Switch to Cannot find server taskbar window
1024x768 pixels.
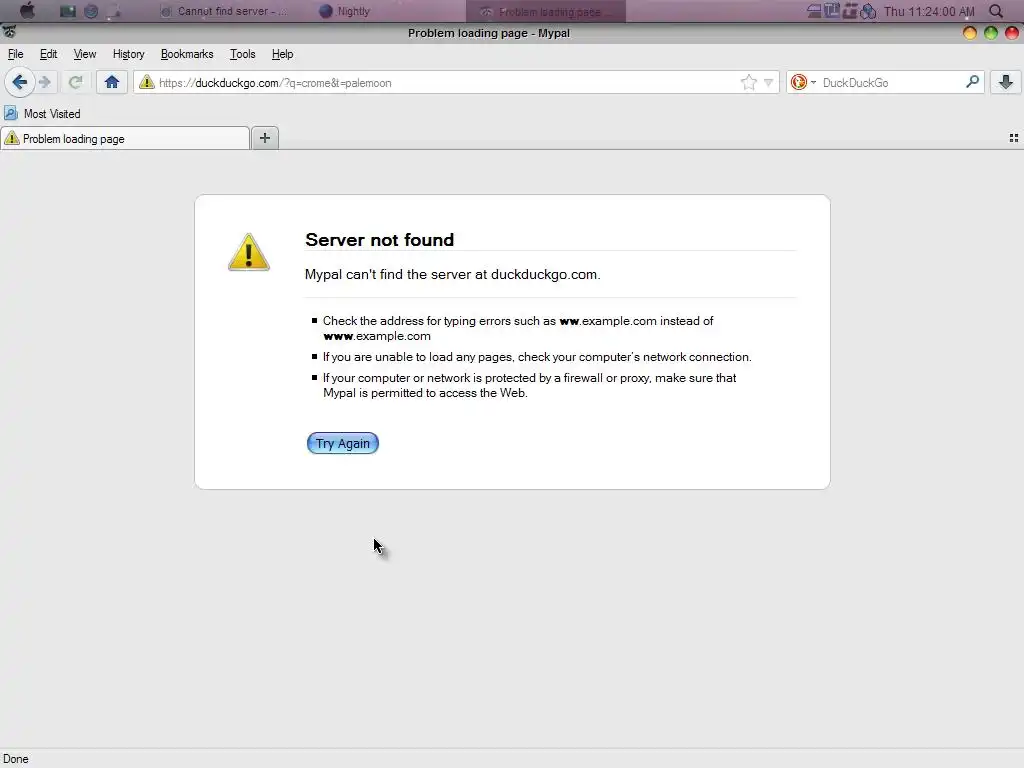[x=224, y=11]
